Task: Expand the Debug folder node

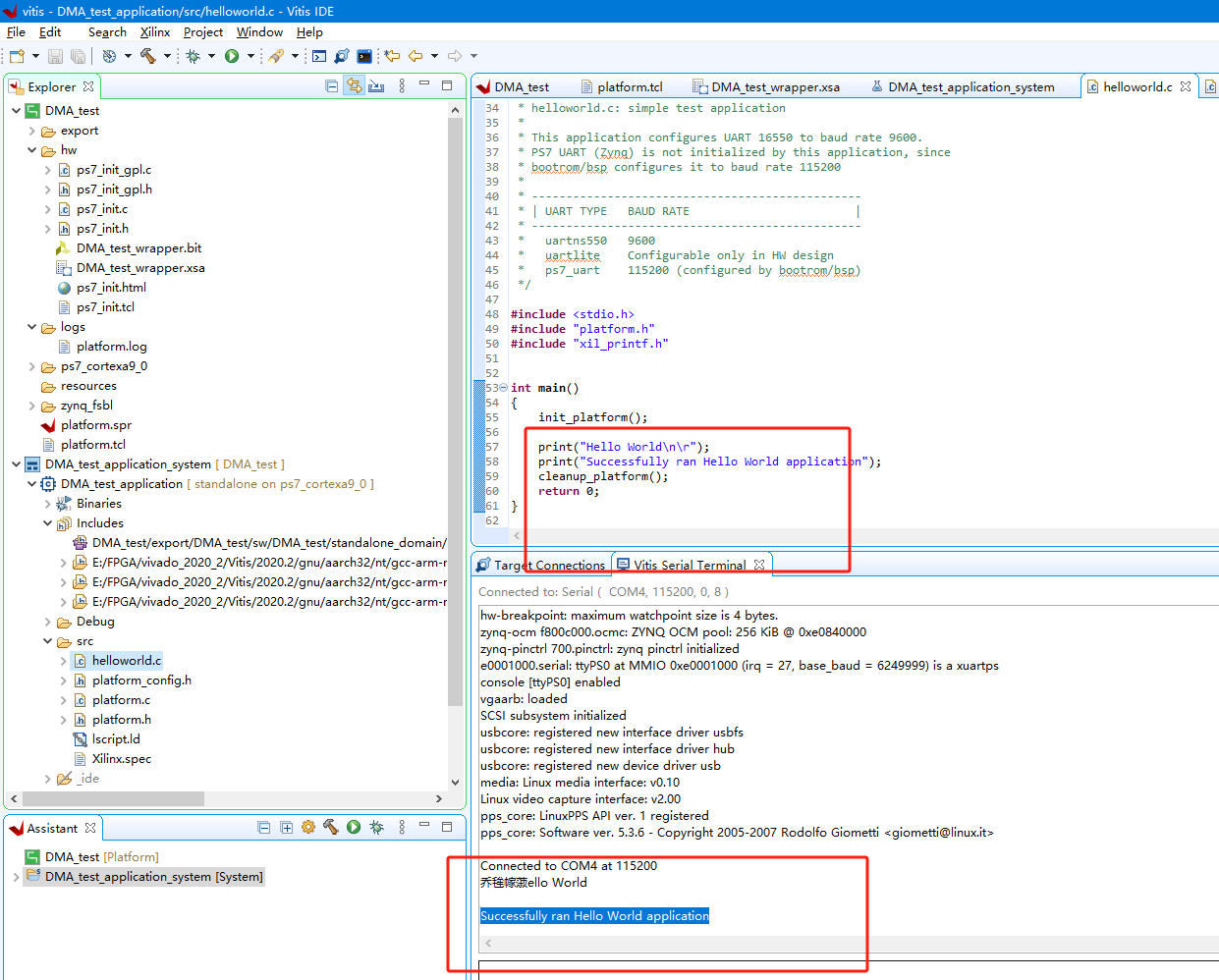Action: [48, 622]
